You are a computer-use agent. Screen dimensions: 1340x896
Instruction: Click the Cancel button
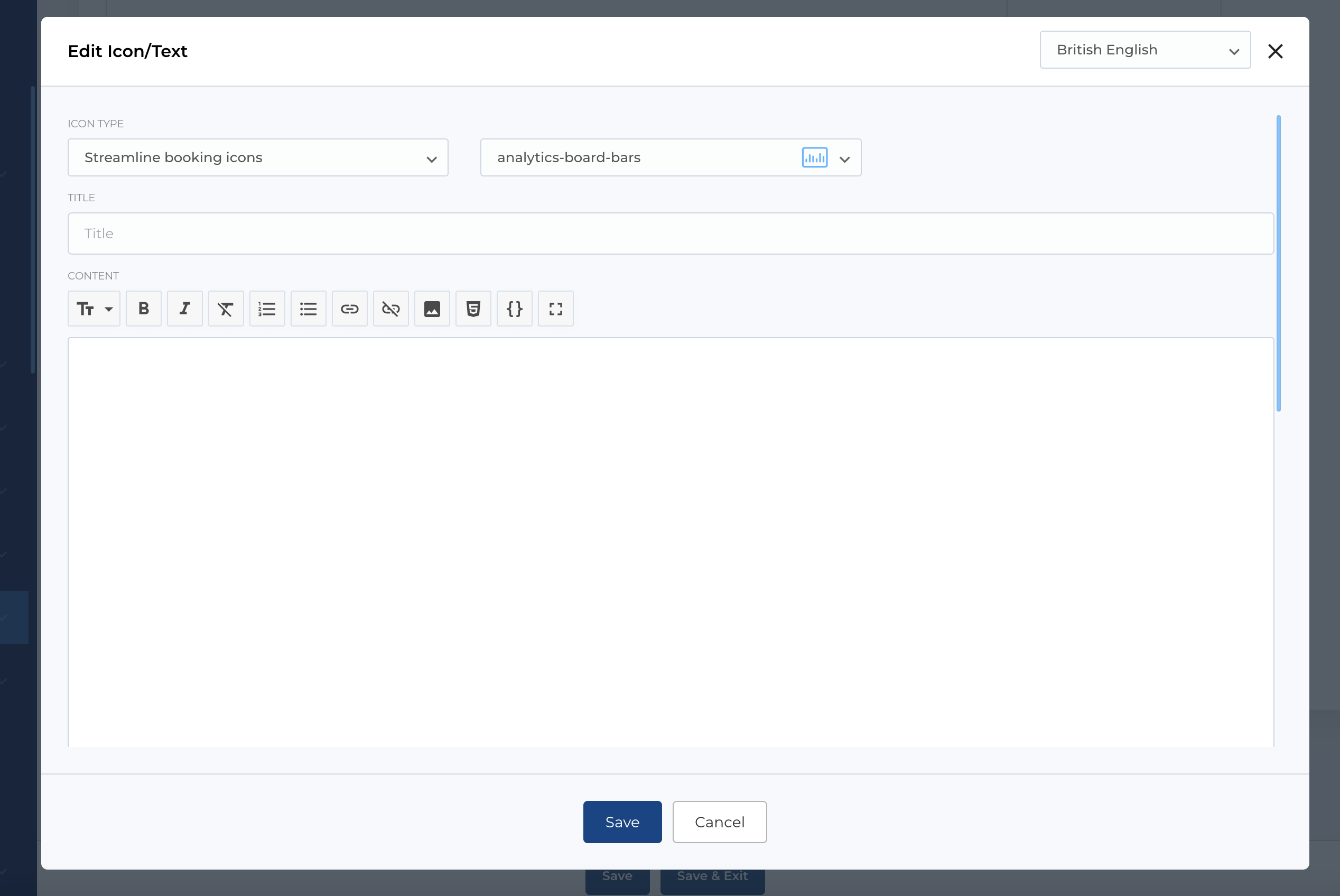(719, 822)
